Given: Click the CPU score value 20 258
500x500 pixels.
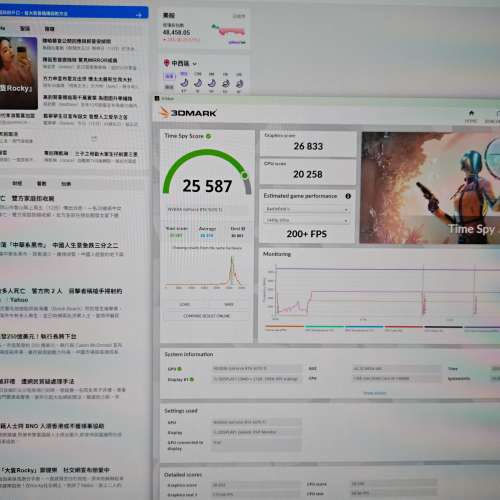Looking at the screenshot, I should pos(308,174).
